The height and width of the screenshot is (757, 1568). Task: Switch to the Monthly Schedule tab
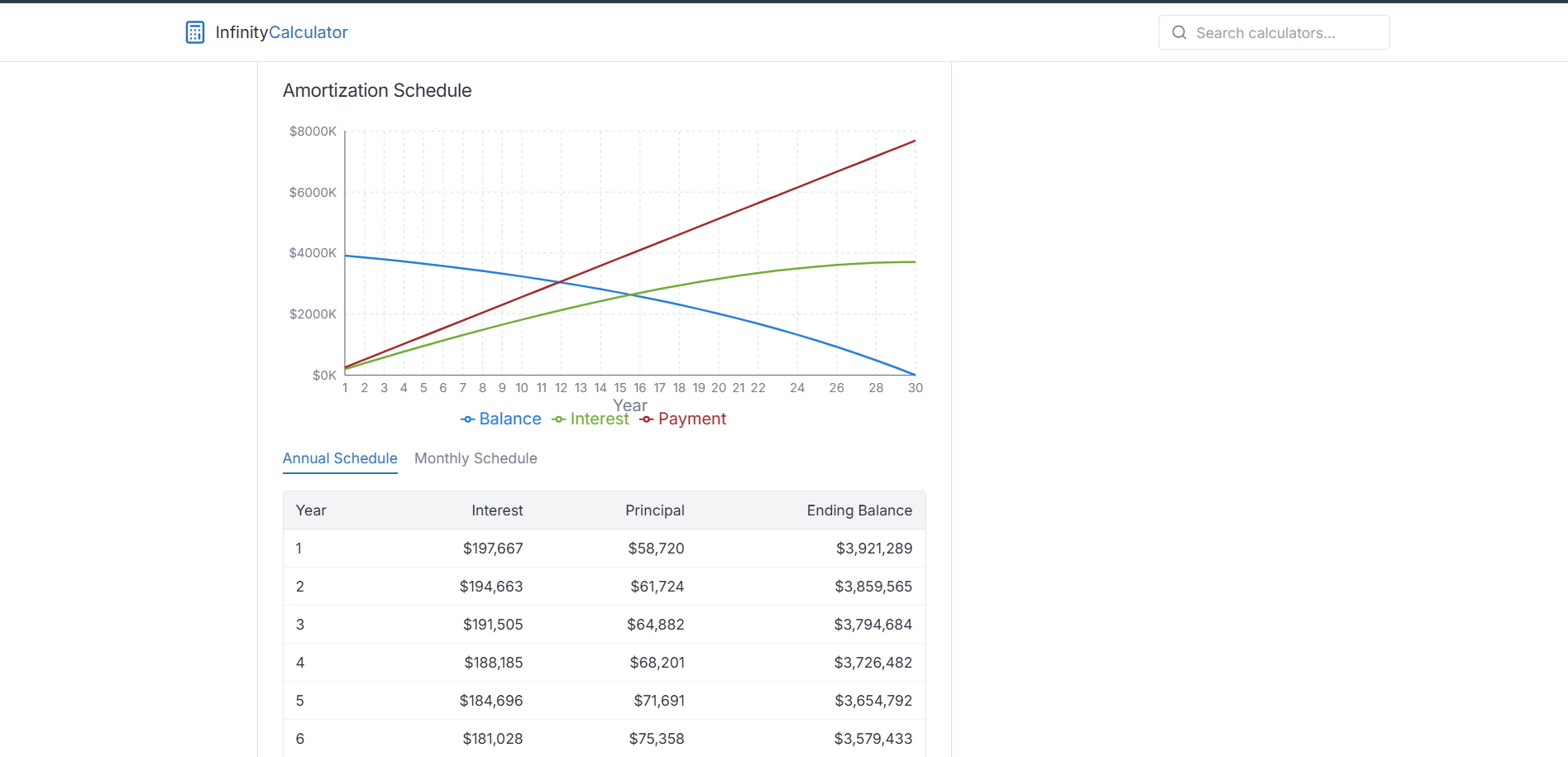tap(476, 458)
